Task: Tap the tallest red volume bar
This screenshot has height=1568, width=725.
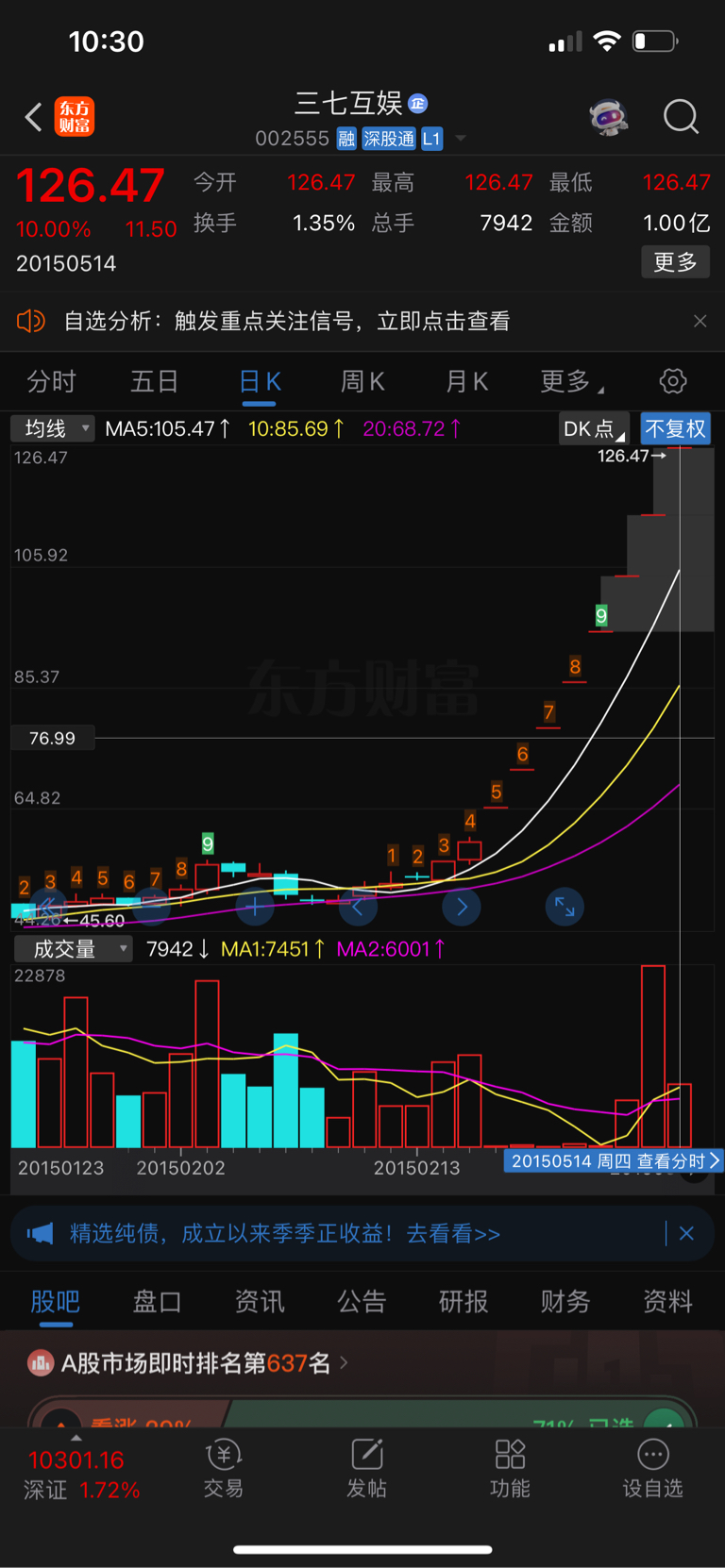Action: pos(653,1056)
